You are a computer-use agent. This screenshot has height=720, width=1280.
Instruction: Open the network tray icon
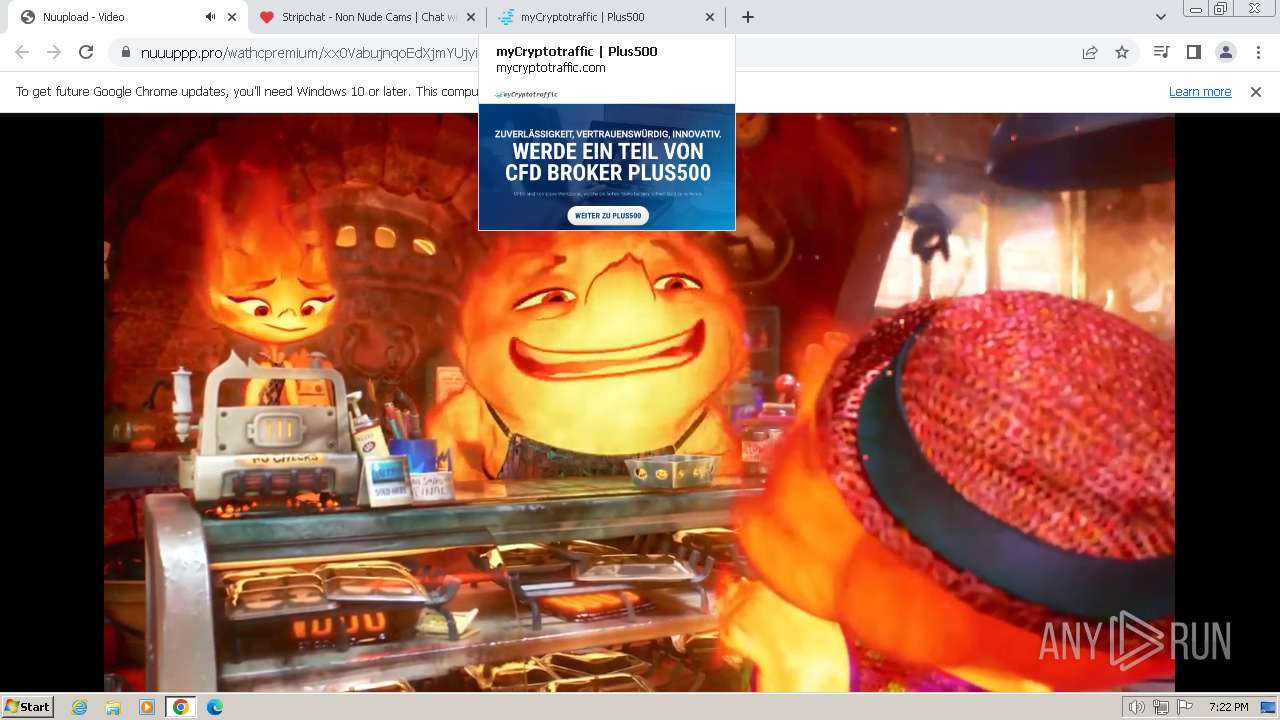1160,707
